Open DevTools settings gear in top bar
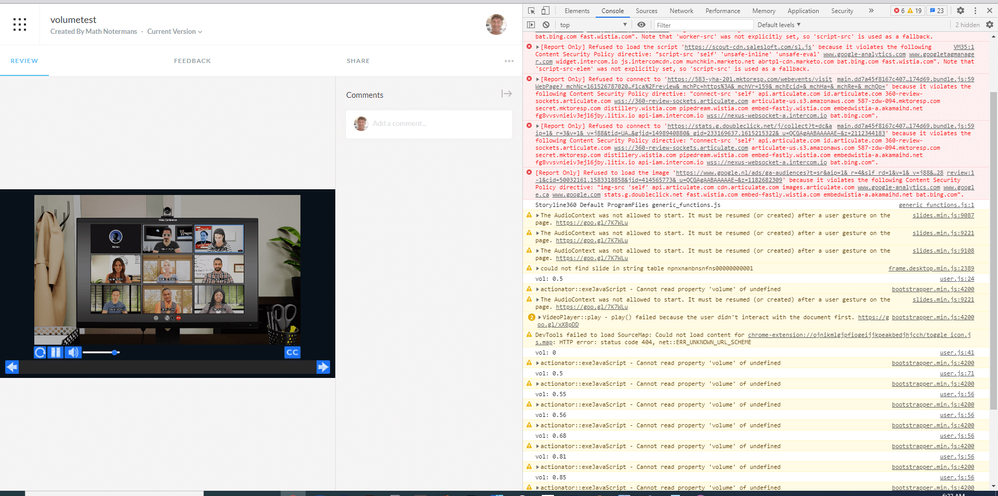Screen dimensions: 998x496 960,11
